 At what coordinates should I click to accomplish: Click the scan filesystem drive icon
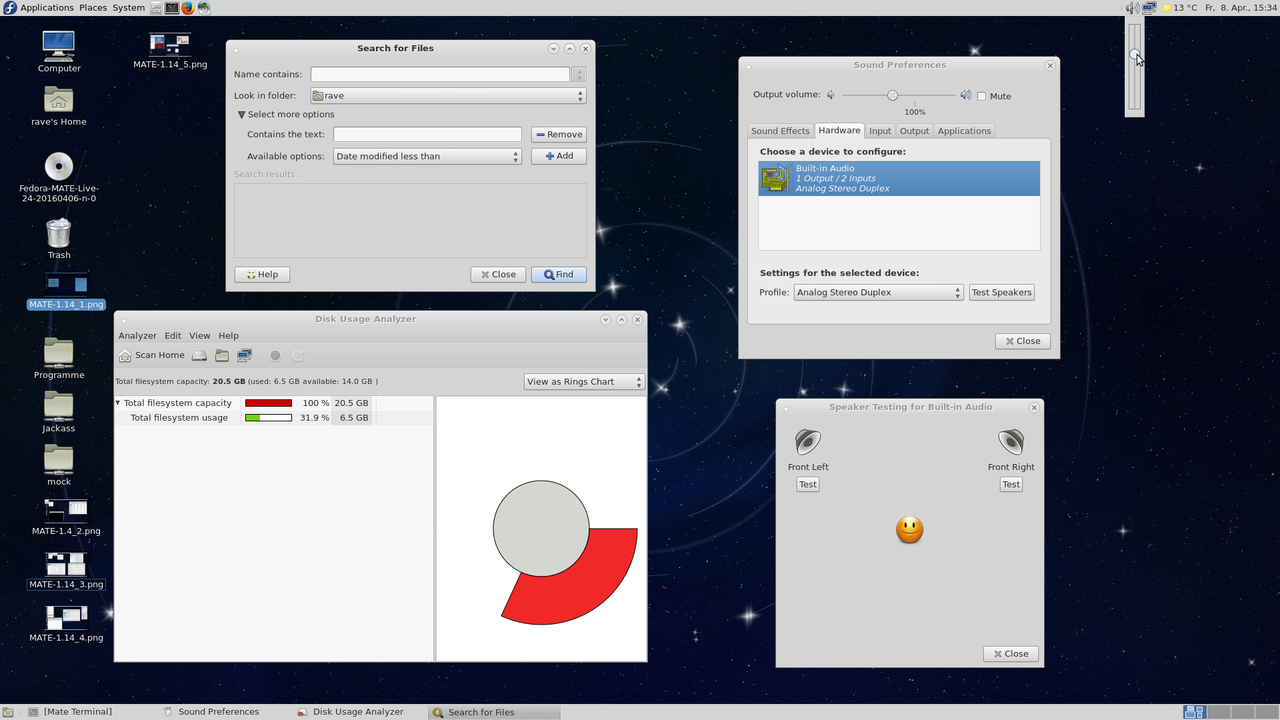(x=199, y=355)
